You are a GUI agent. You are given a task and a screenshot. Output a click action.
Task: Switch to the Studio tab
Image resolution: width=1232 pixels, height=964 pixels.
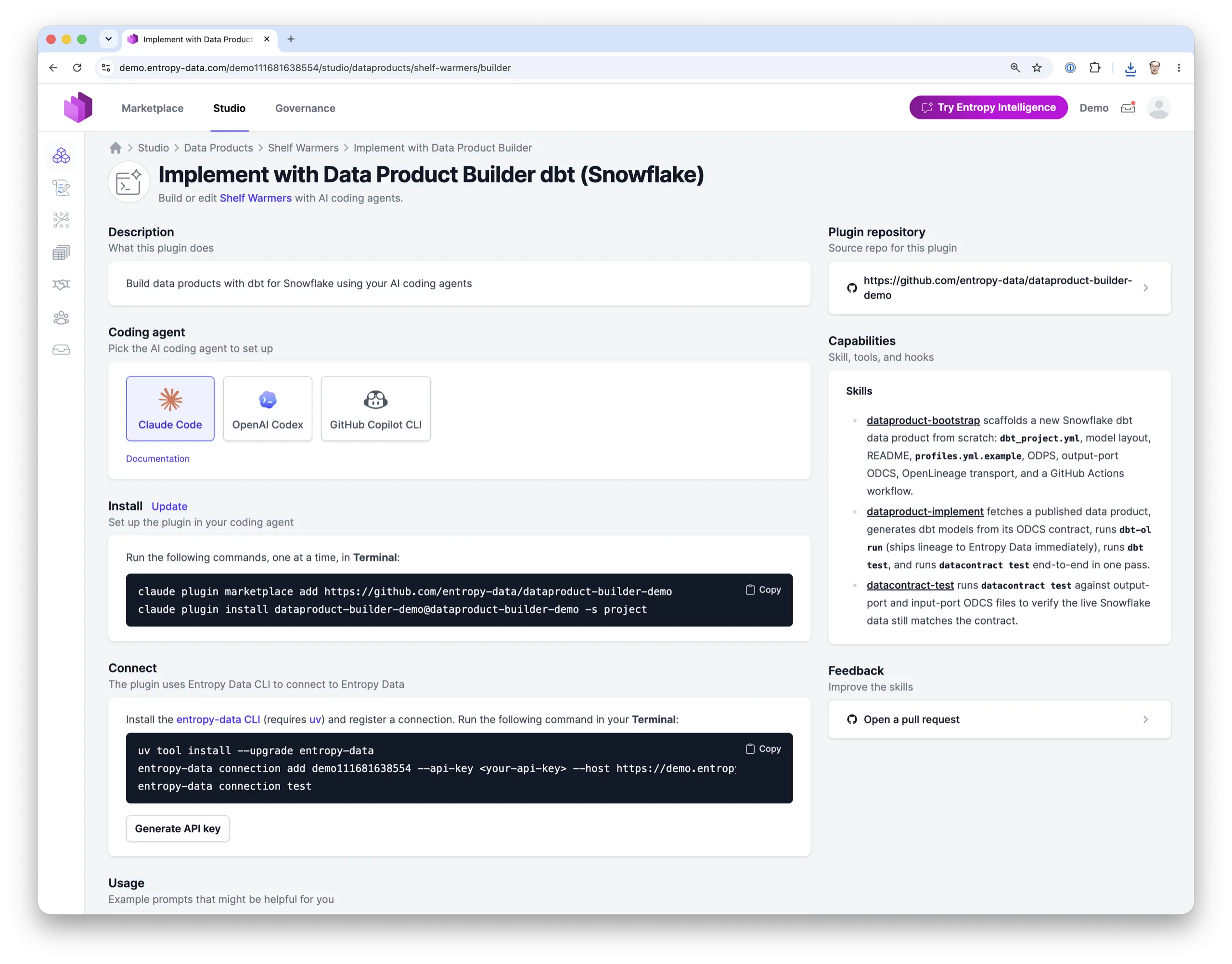229,108
